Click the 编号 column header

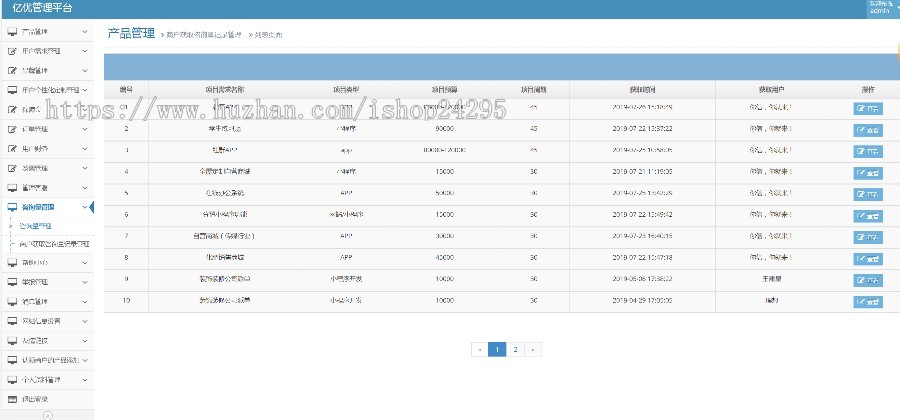click(x=126, y=90)
